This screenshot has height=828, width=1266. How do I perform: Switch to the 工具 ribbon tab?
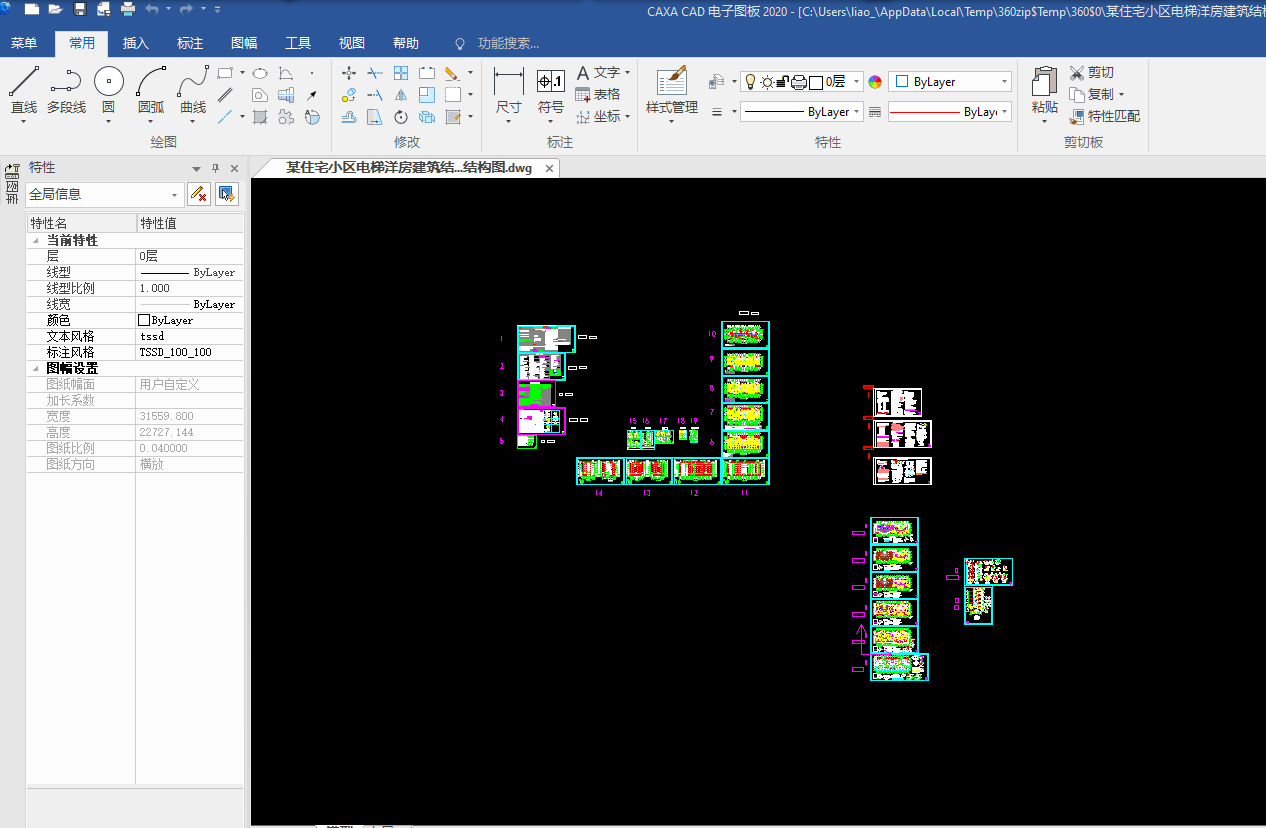298,43
